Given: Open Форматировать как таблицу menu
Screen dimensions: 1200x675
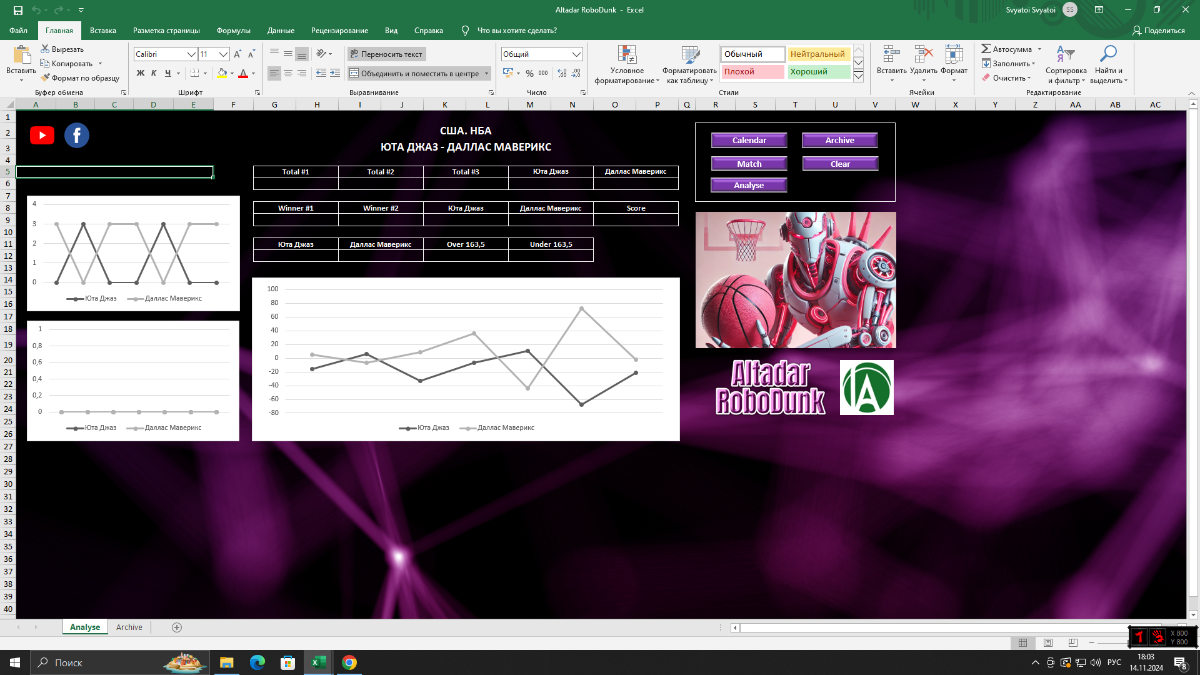Looking at the screenshot, I should tap(690, 65).
